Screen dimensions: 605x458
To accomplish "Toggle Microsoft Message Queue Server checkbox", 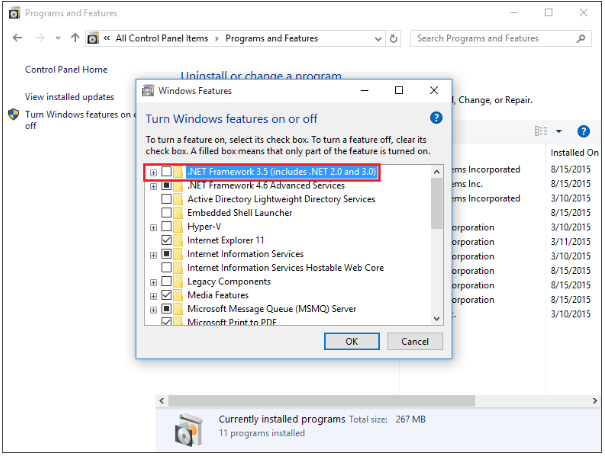I will (166, 309).
